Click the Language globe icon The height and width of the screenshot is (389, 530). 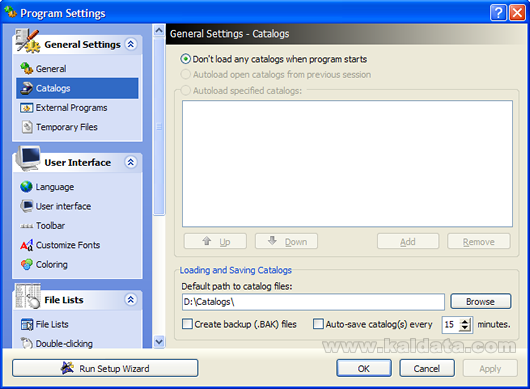(26, 187)
